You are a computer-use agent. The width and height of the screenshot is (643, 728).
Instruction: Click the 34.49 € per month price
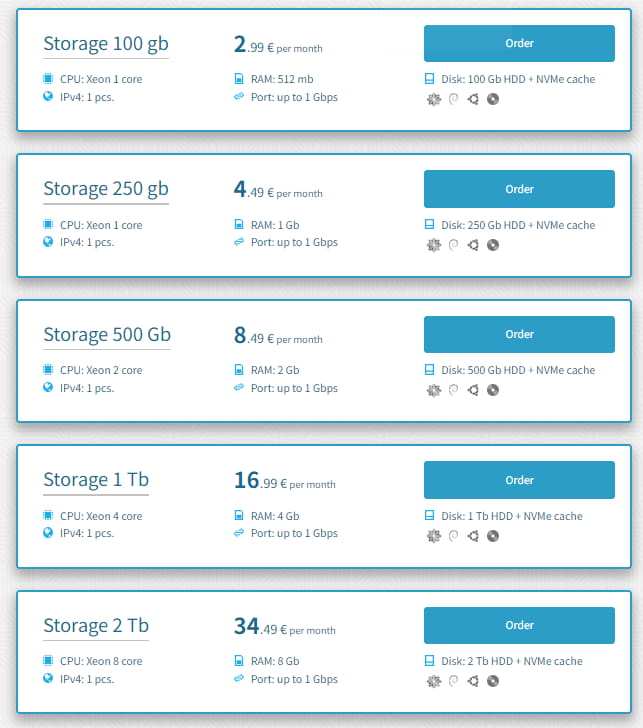pyautogui.click(x=284, y=627)
